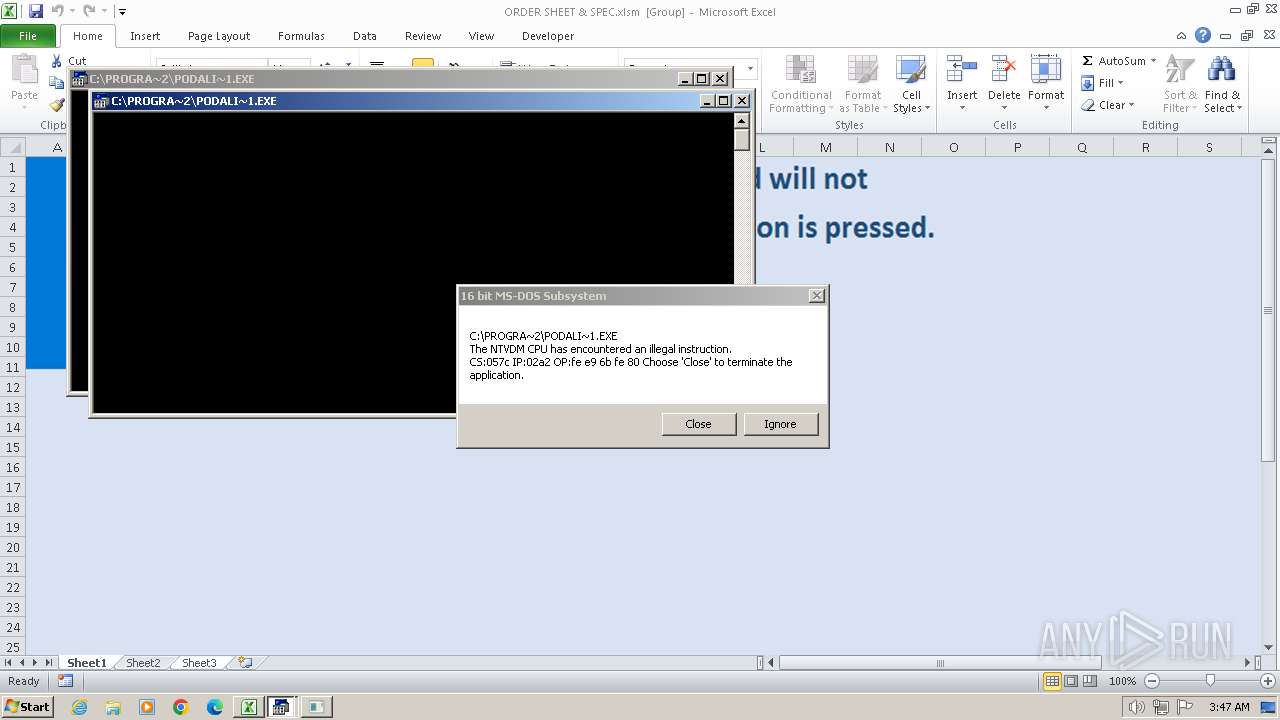Click the Insert Worksheet icon
The image size is (1280, 720).
tap(245, 663)
